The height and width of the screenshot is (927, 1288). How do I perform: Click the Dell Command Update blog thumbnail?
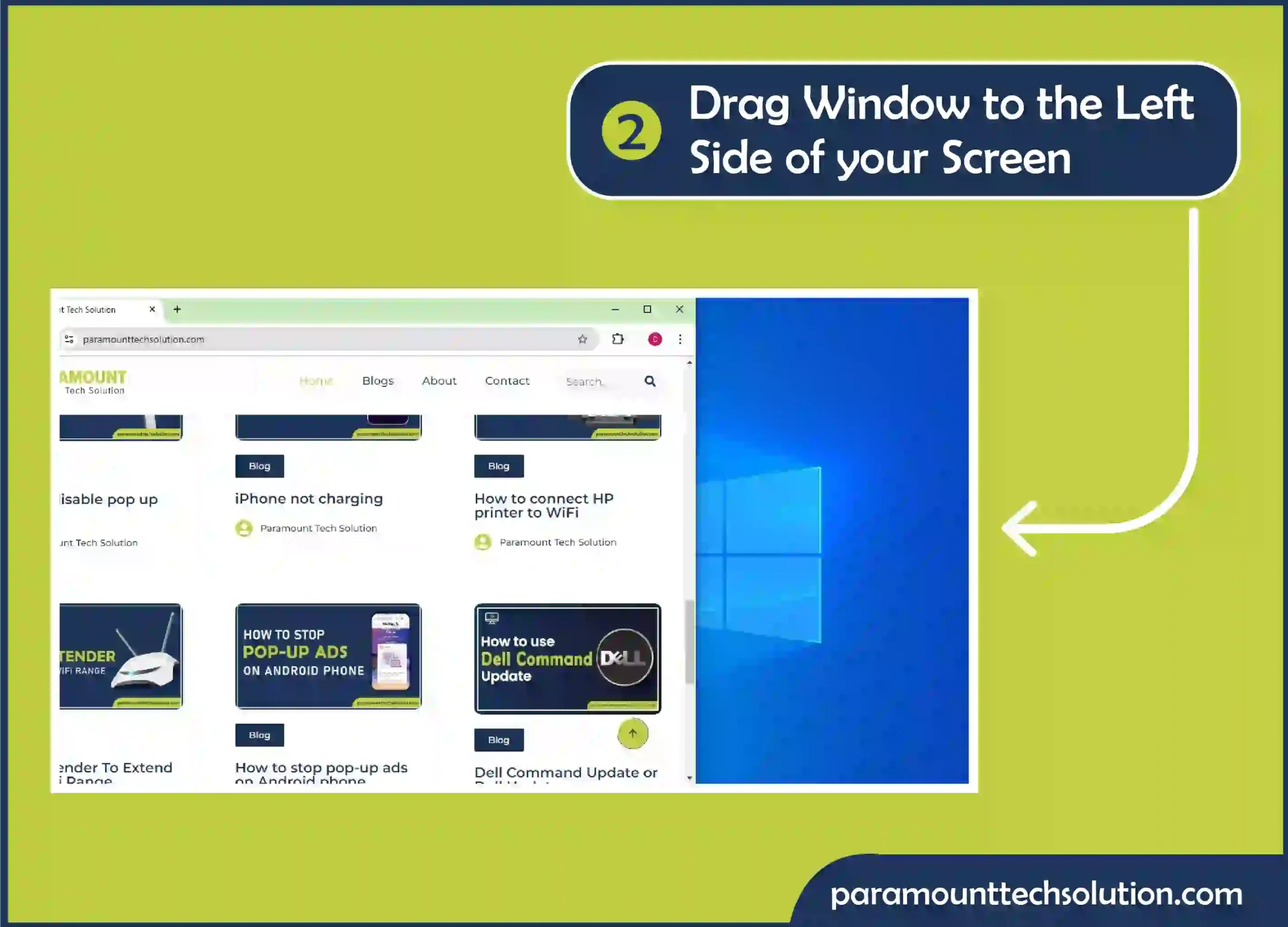pos(567,657)
